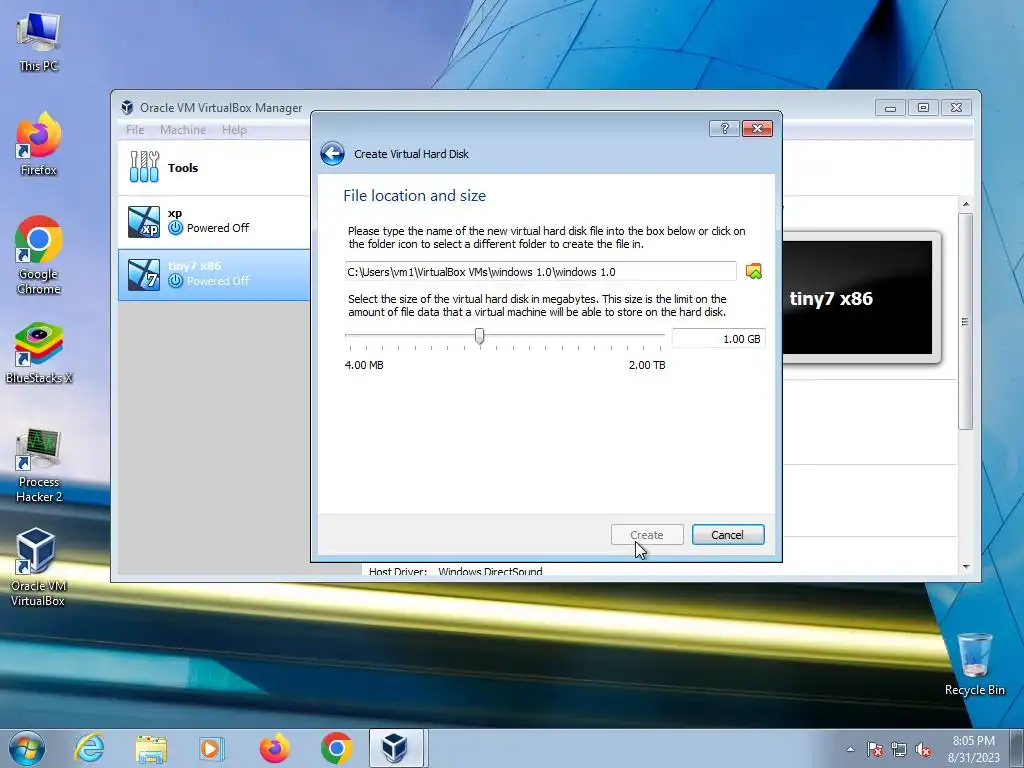This screenshot has width=1024, height=768.
Task: Close the Create Virtual Hard Disk dialog
Action: (x=758, y=129)
